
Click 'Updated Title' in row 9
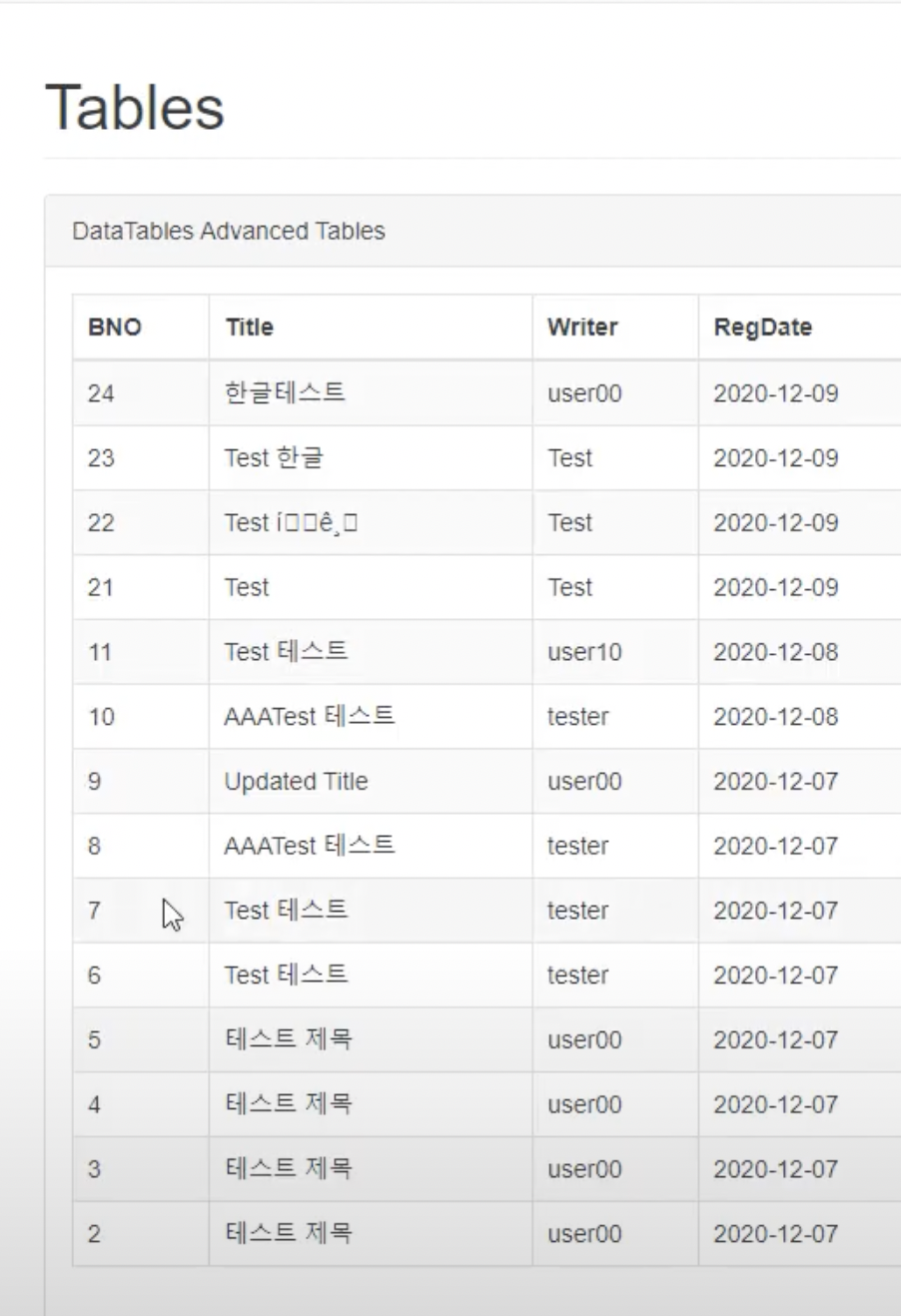click(296, 781)
